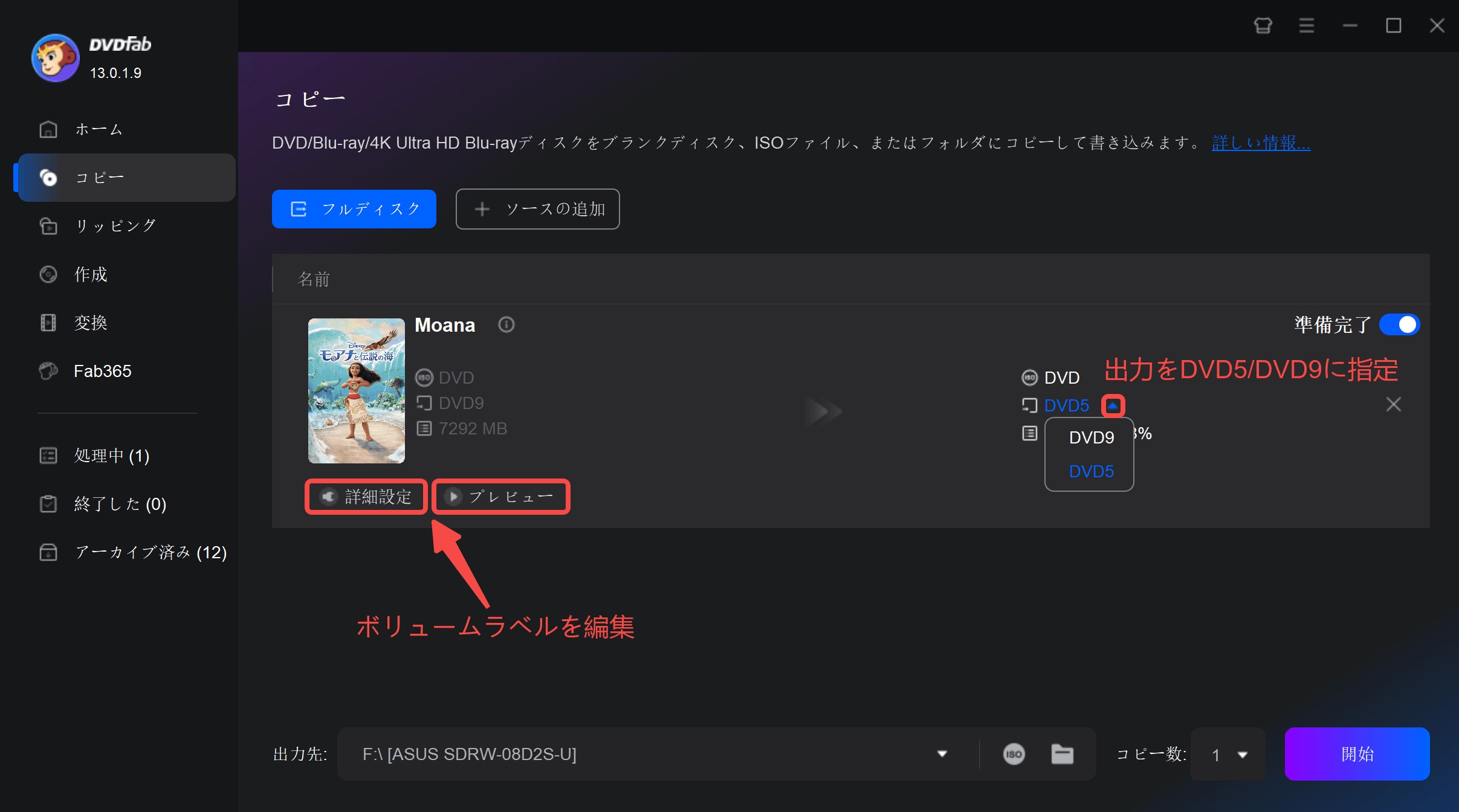Click the 名前 column header
This screenshot has width=1459, height=812.
pos(314,279)
